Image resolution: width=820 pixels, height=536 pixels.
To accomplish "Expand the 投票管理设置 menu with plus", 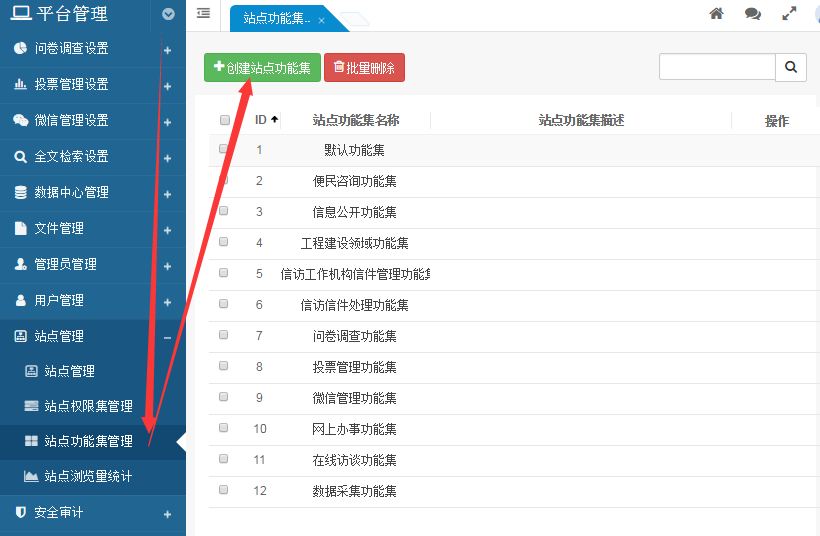I will coord(167,86).
